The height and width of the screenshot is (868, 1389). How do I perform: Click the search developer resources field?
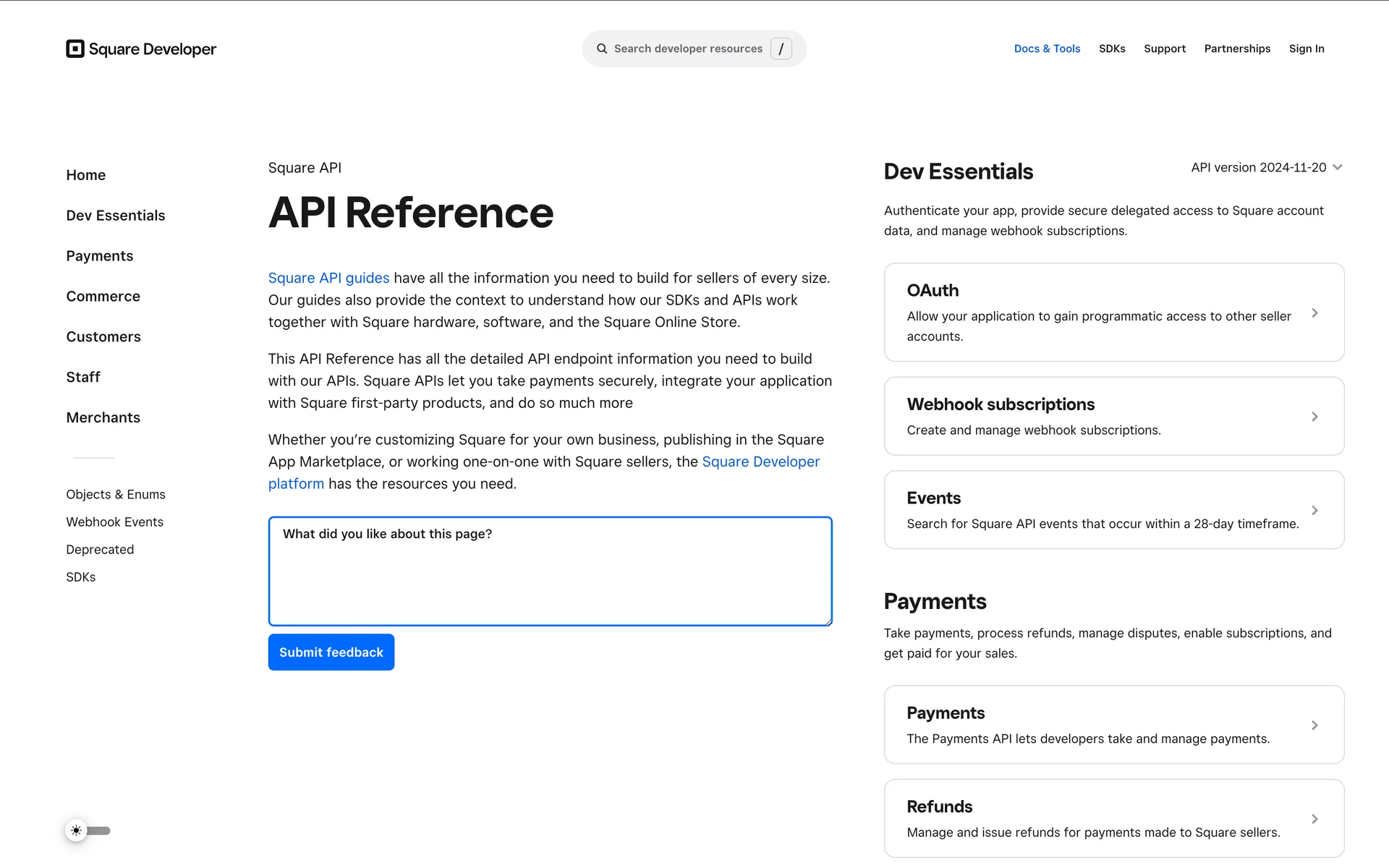(694, 48)
